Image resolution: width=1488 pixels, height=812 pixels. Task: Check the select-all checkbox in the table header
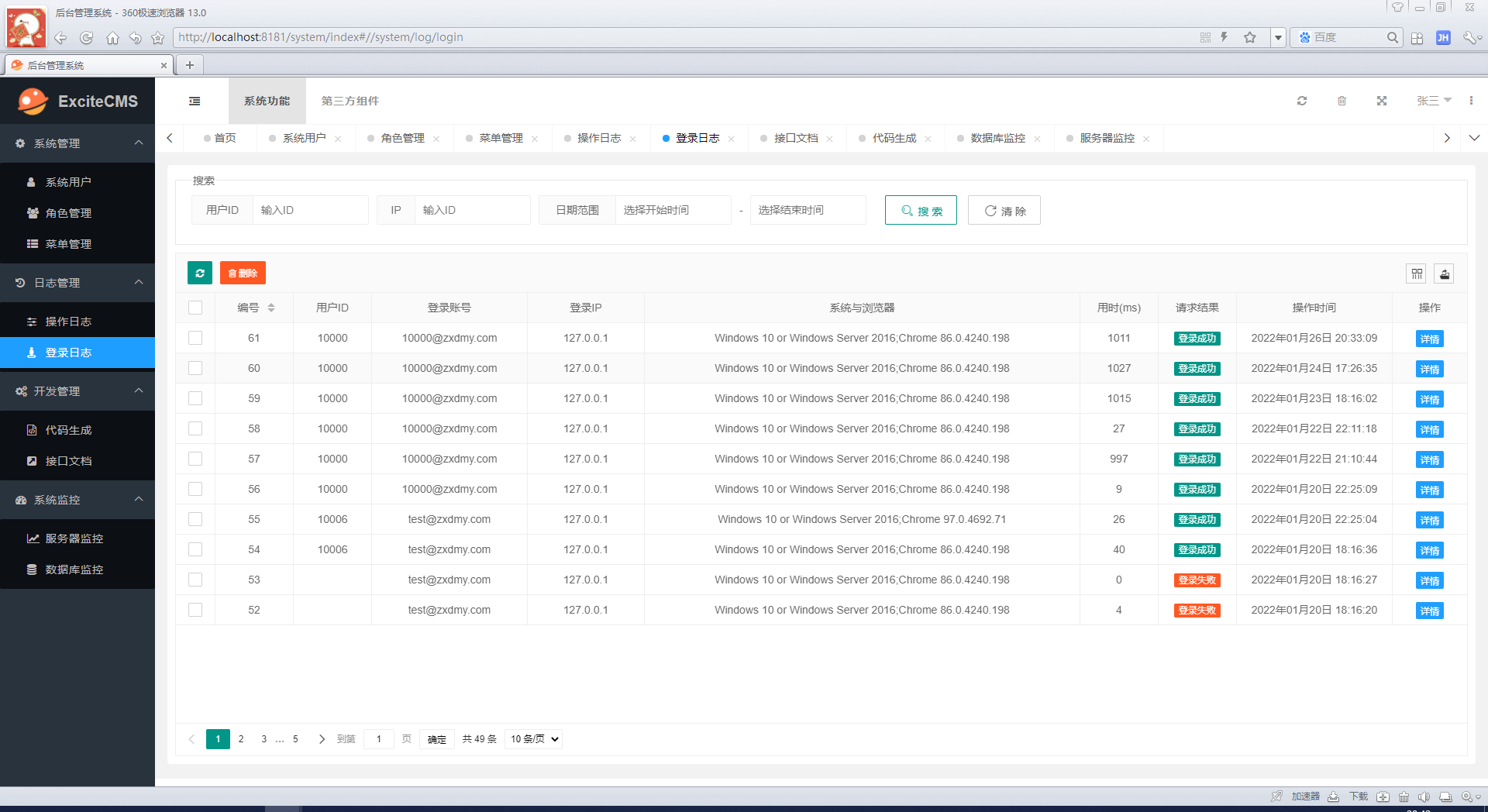195,308
